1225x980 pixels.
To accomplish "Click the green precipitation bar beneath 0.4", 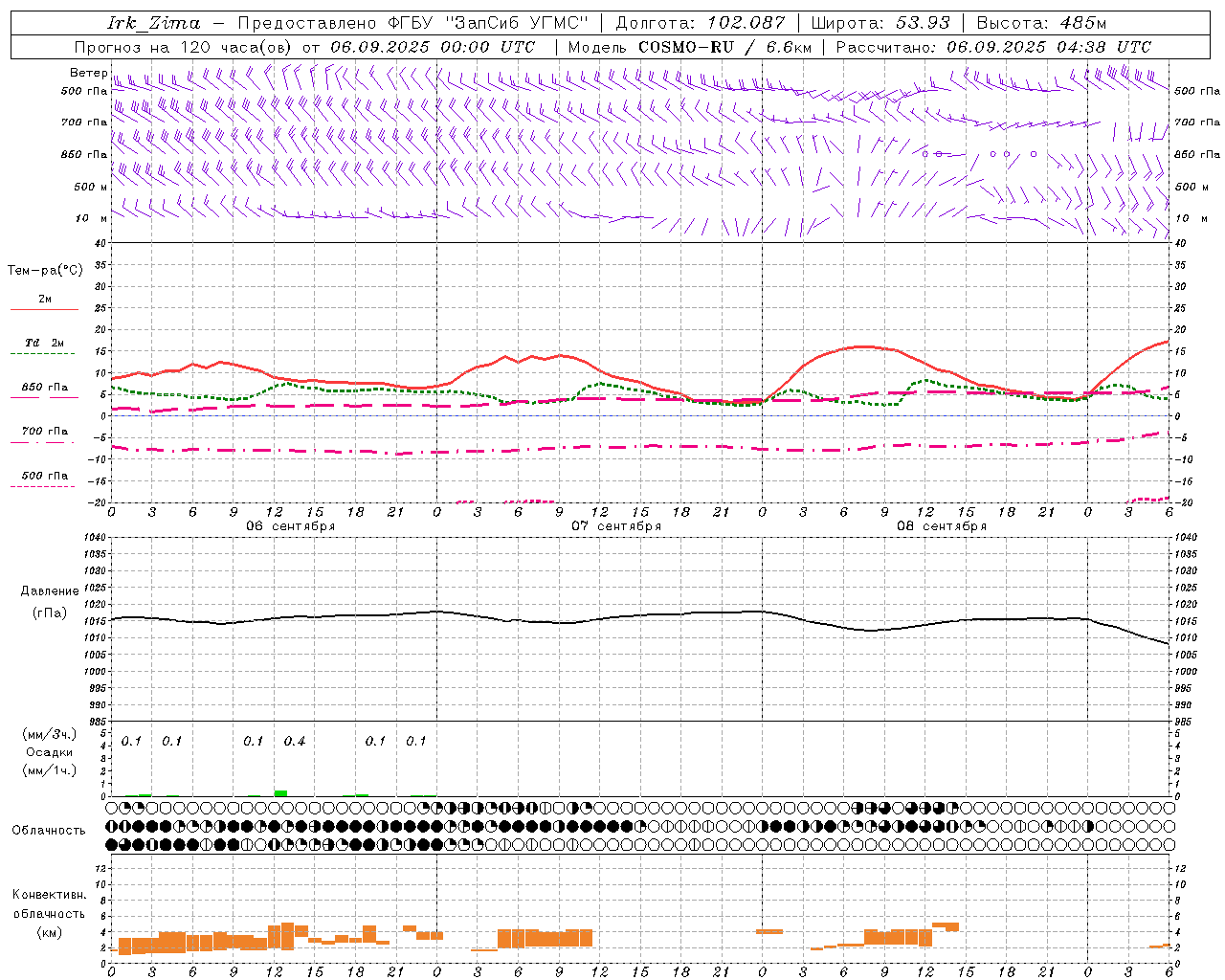I will click(x=280, y=793).
